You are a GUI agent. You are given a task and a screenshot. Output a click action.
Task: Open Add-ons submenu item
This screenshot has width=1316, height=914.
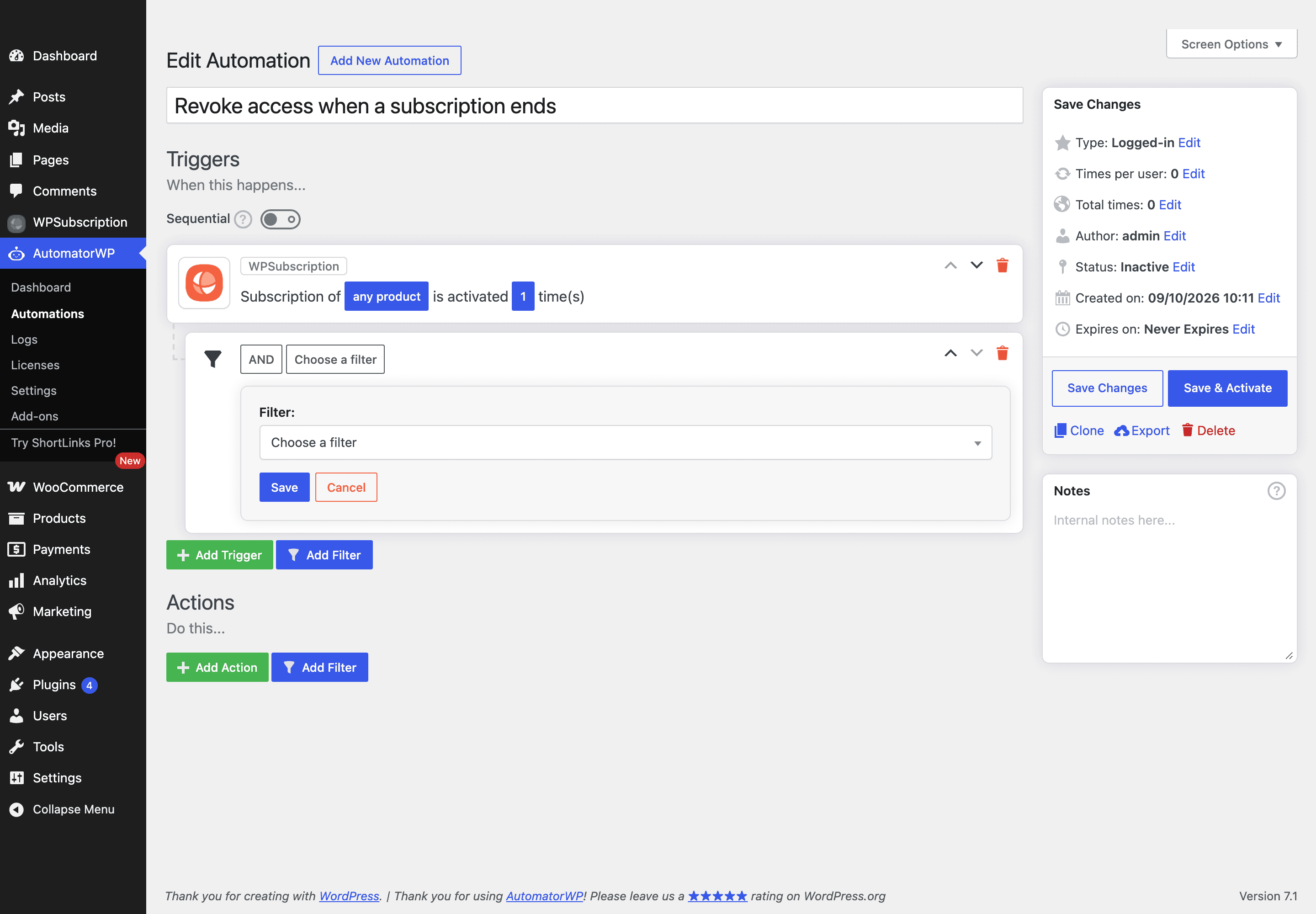point(34,416)
